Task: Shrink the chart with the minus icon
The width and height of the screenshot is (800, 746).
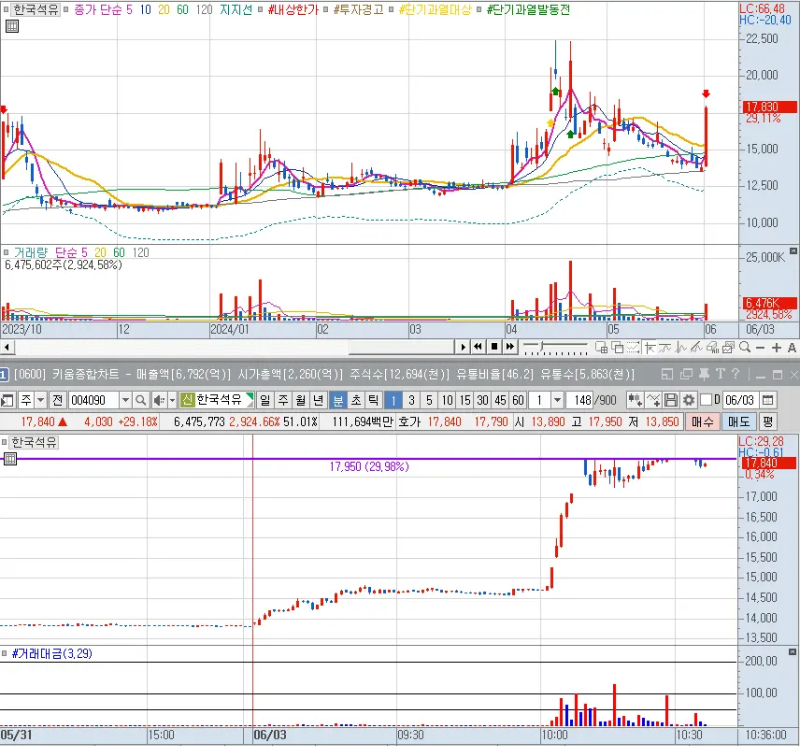Action: [760, 348]
